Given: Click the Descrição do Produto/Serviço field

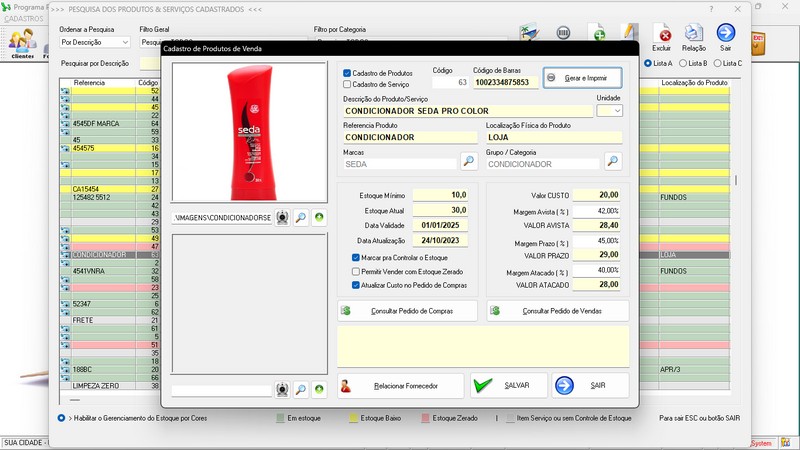Looking at the screenshot, I should point(468,111).
